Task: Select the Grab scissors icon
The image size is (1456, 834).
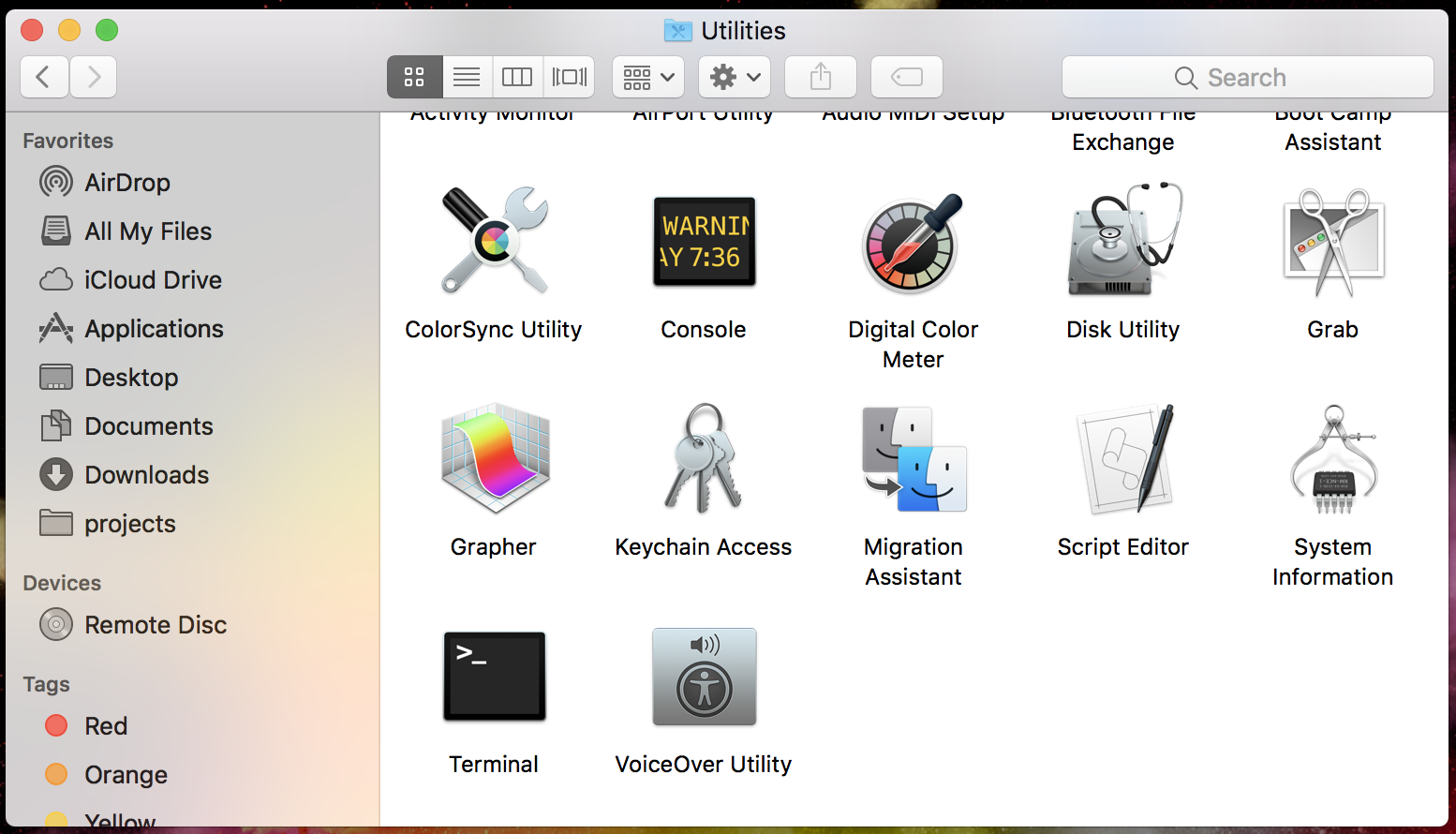Action: (x=1333, y=241)
